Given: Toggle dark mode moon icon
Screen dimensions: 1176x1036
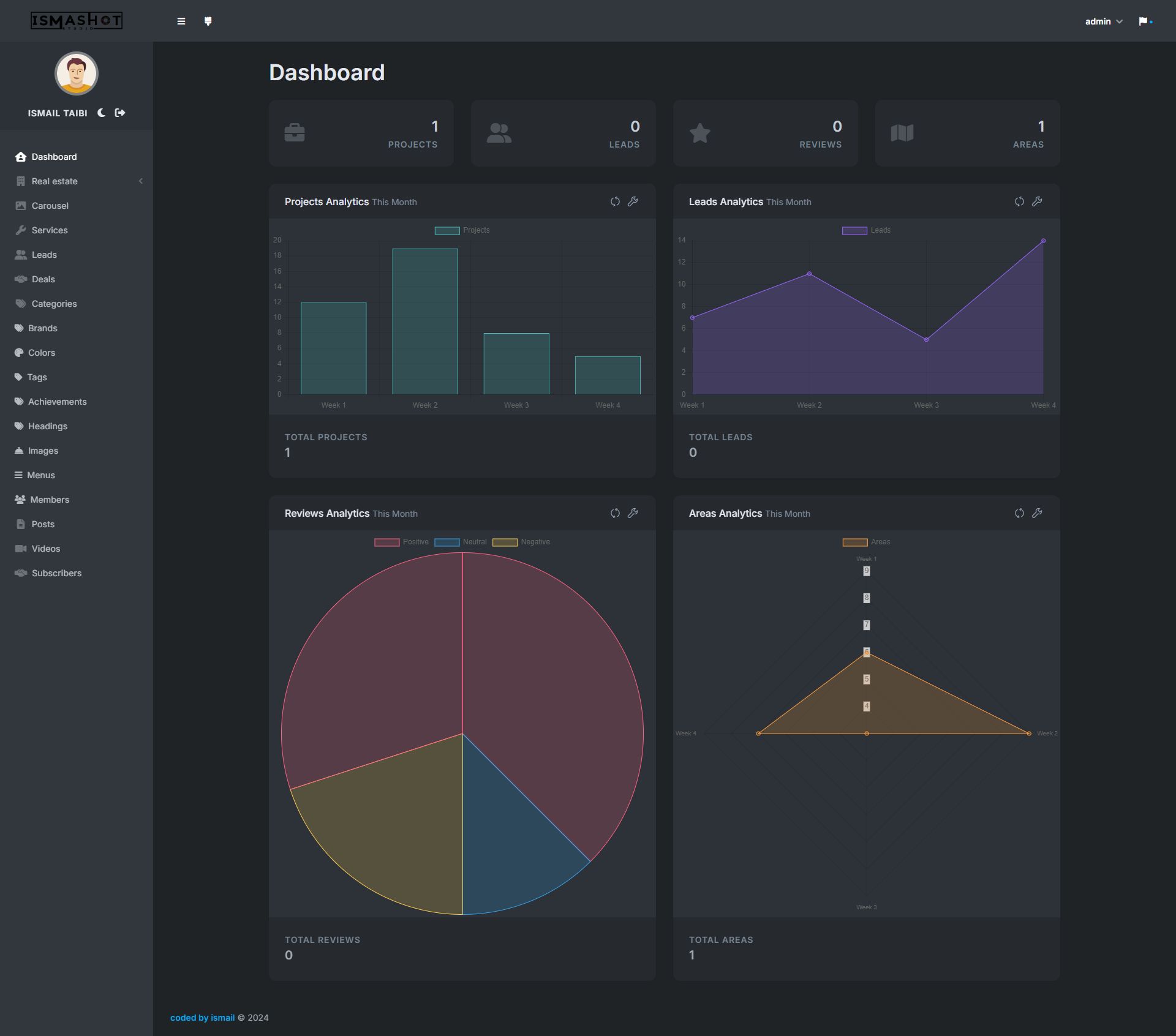Looking at the screenshot, I should click(x=102, y=113).
